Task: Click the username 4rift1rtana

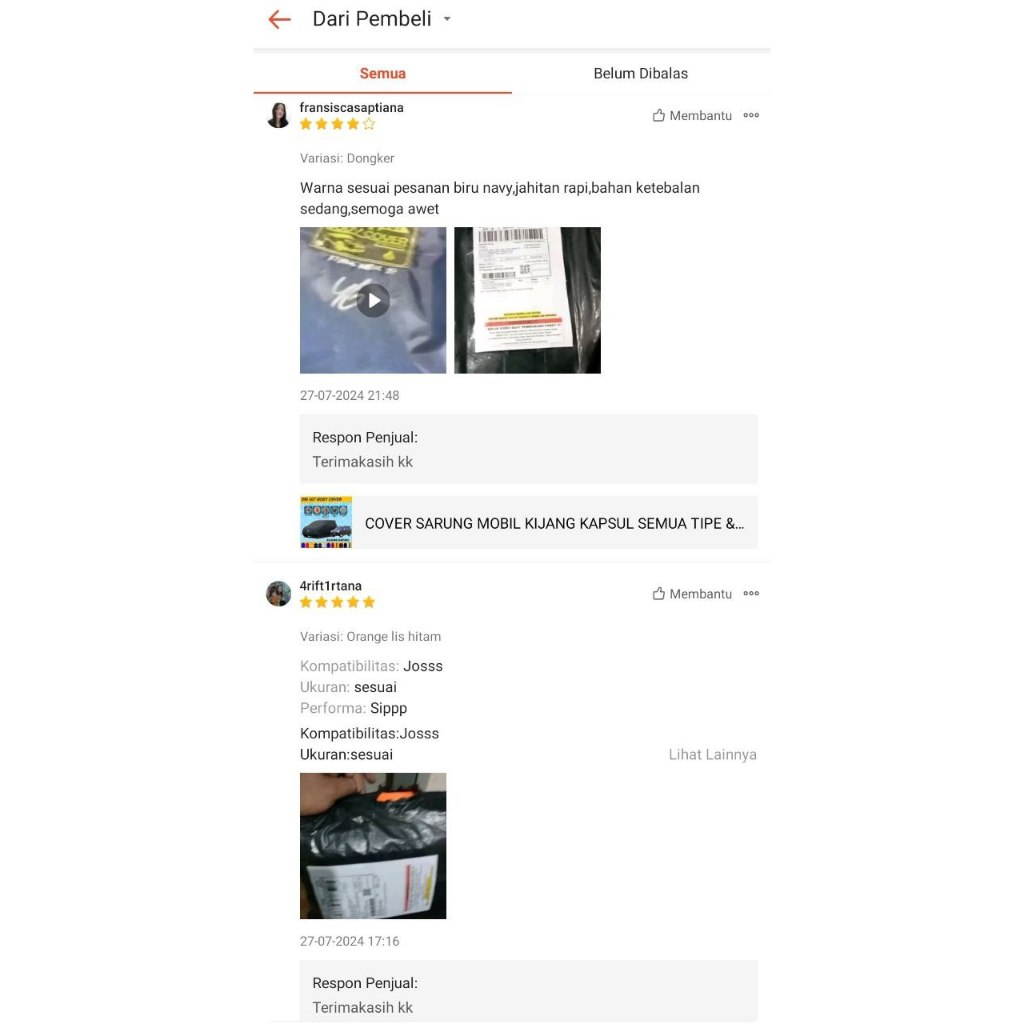Action: pyautogui.click(x=330, y=586)
